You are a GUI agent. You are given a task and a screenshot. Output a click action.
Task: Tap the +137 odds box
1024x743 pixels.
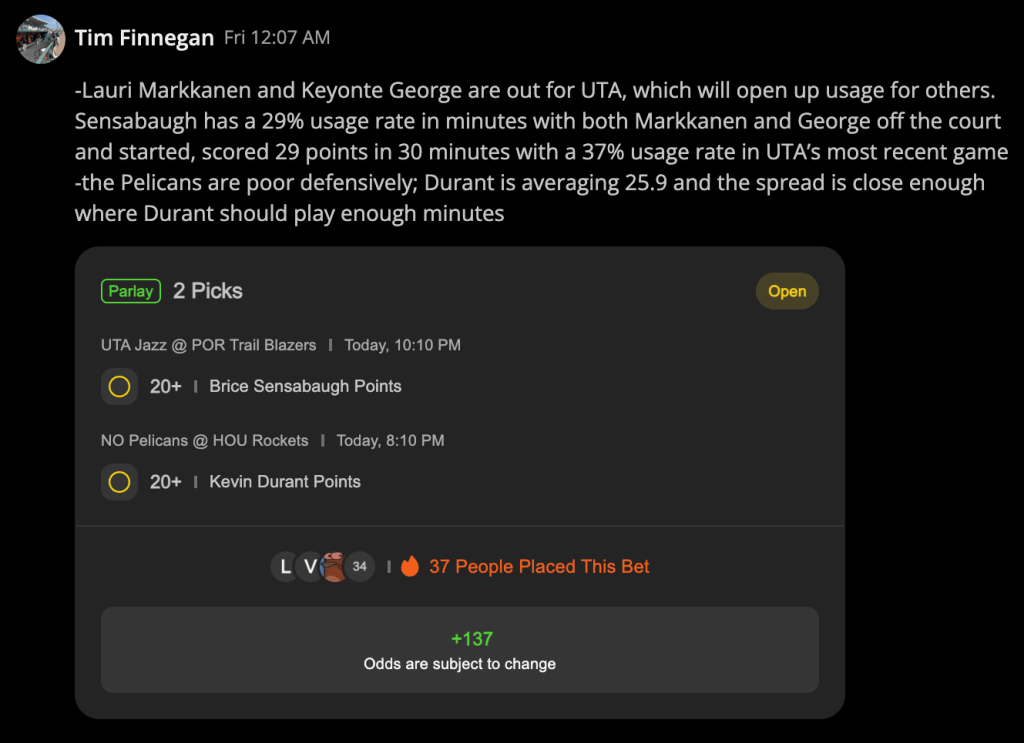tap(460, 650)
